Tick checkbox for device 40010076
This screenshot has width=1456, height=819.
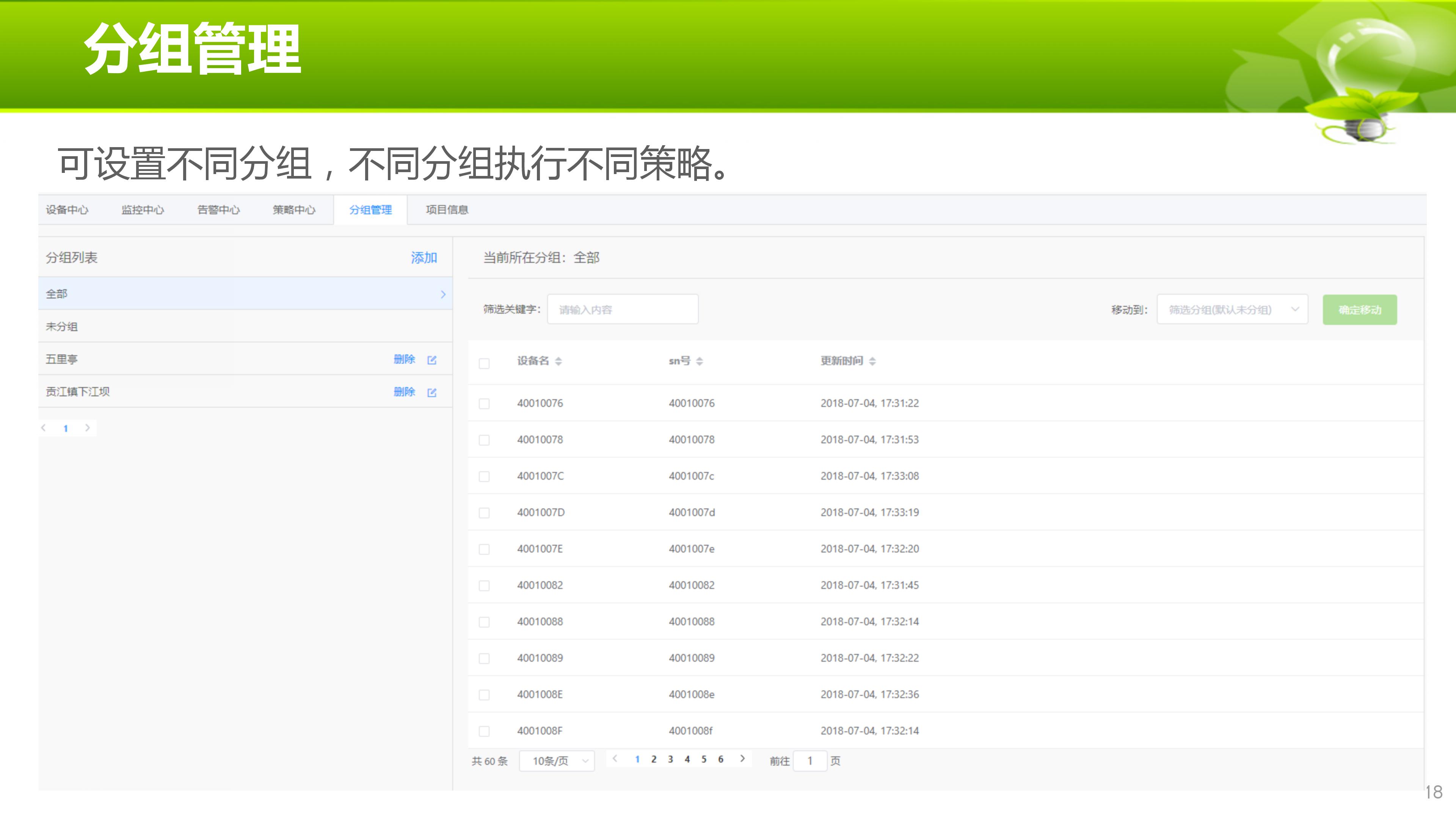pos(484,403)
